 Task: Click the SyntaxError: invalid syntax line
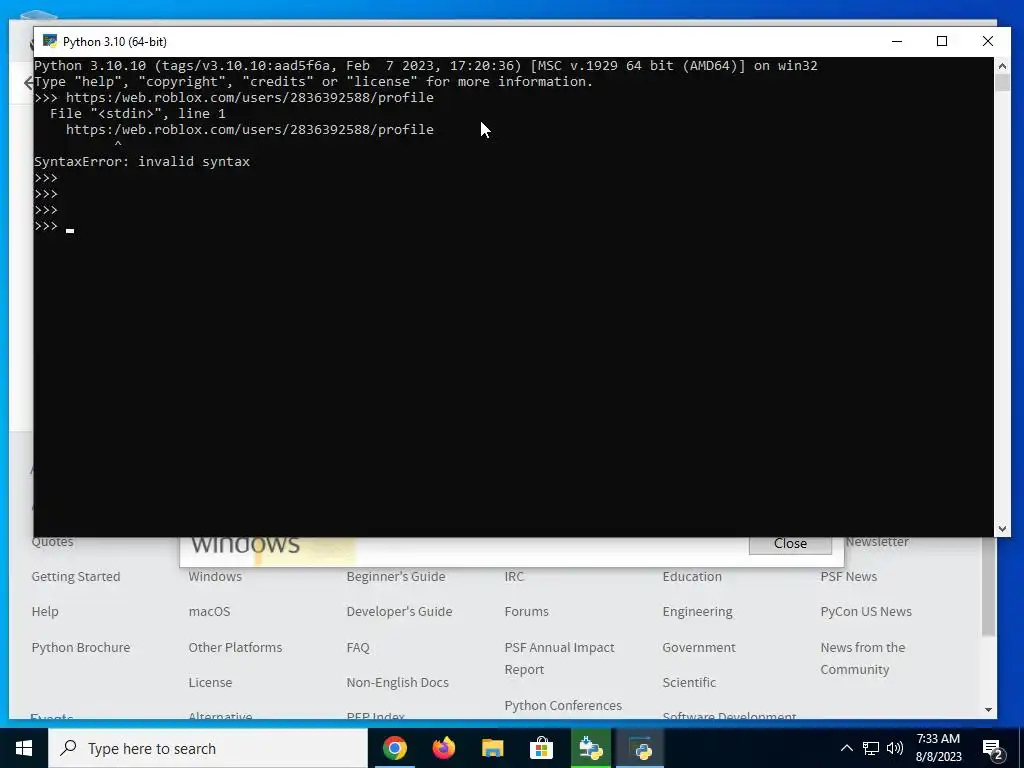coord(142,161)
